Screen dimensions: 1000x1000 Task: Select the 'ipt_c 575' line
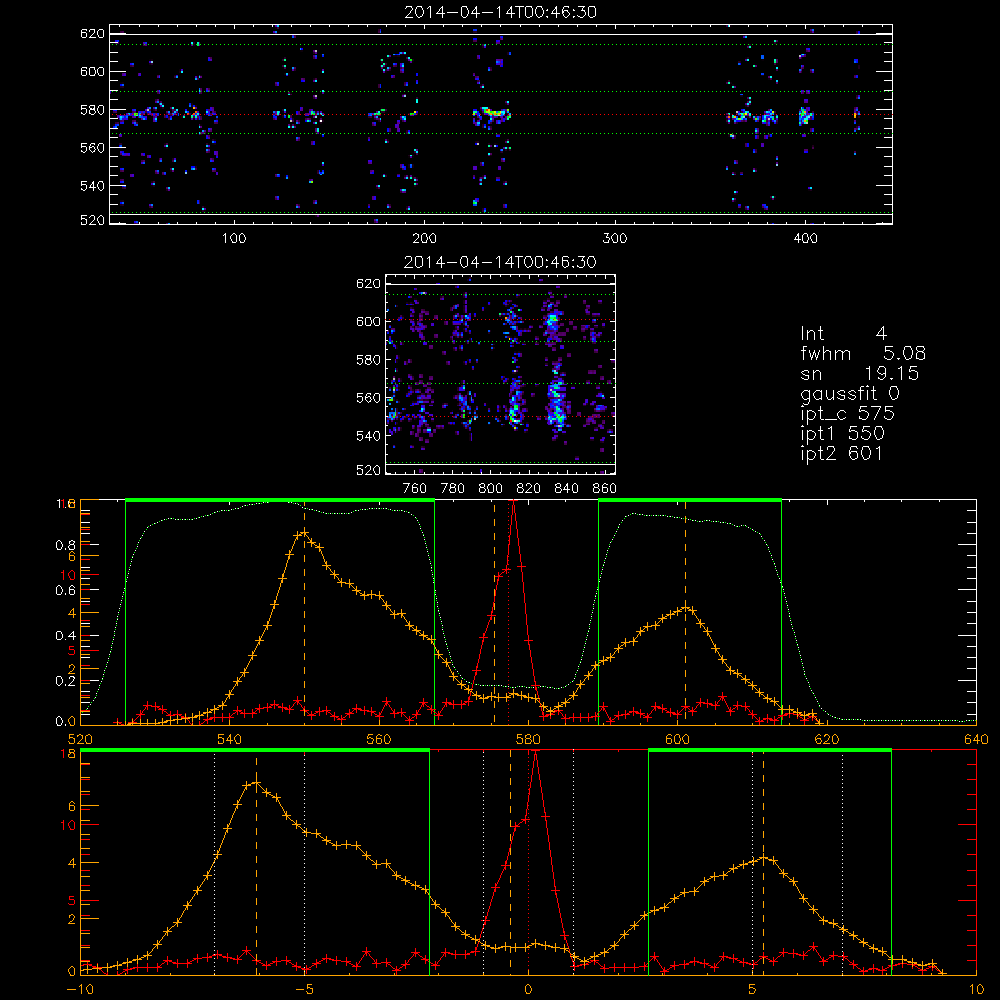[847, 413]
